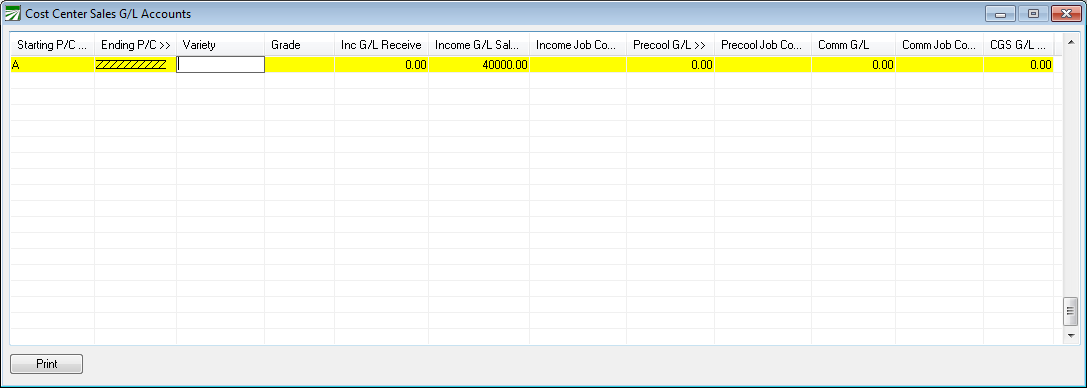Screen dimensions: 1087x388
Task: Click the scrollbar down arrow
Action: (x=1070, y=335)
